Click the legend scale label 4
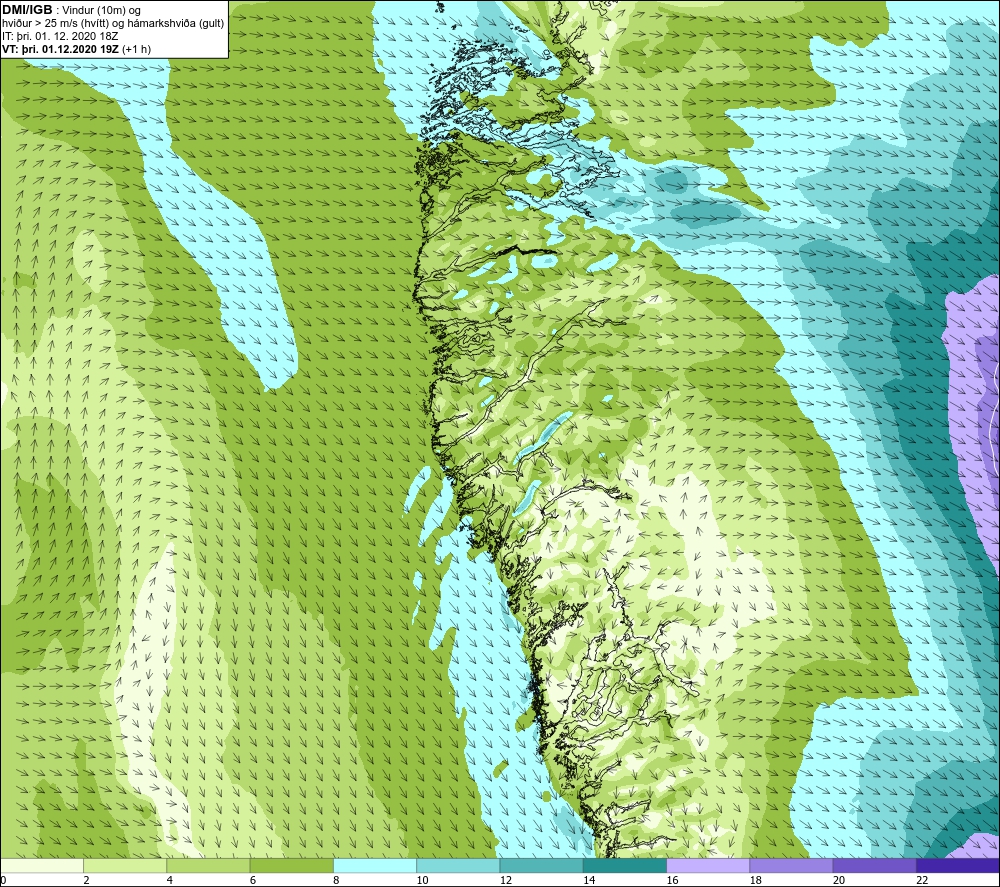Viewport: 1000px width, 887px height. coord(170,880)
